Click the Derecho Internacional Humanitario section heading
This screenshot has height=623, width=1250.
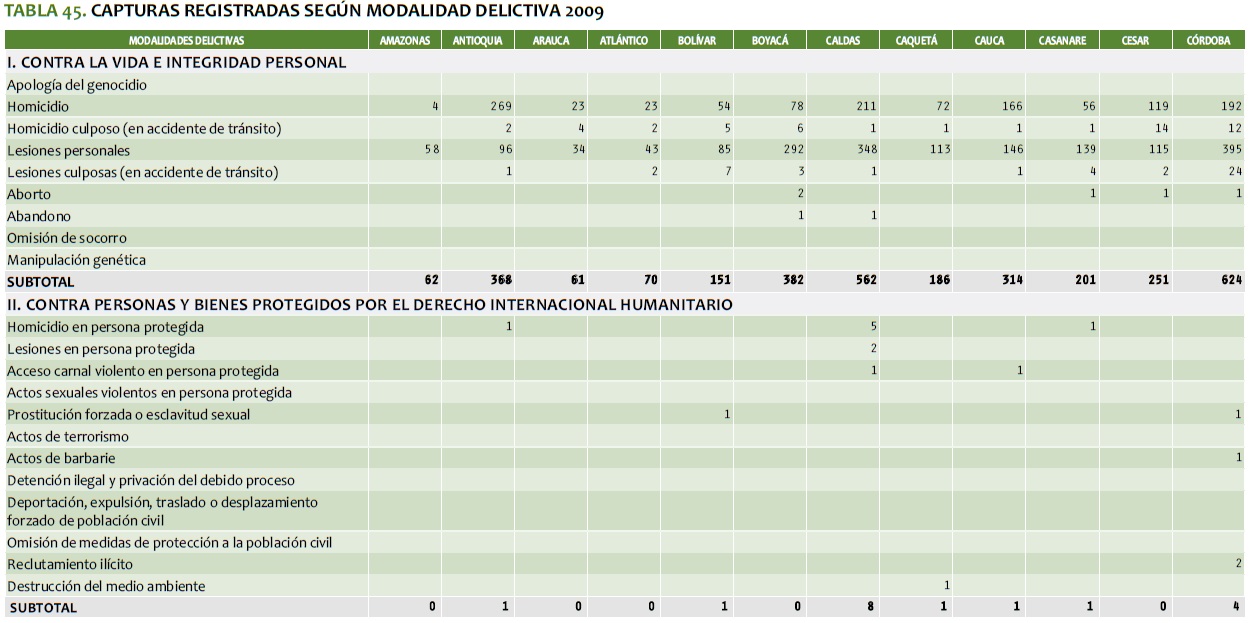[370, 304]
